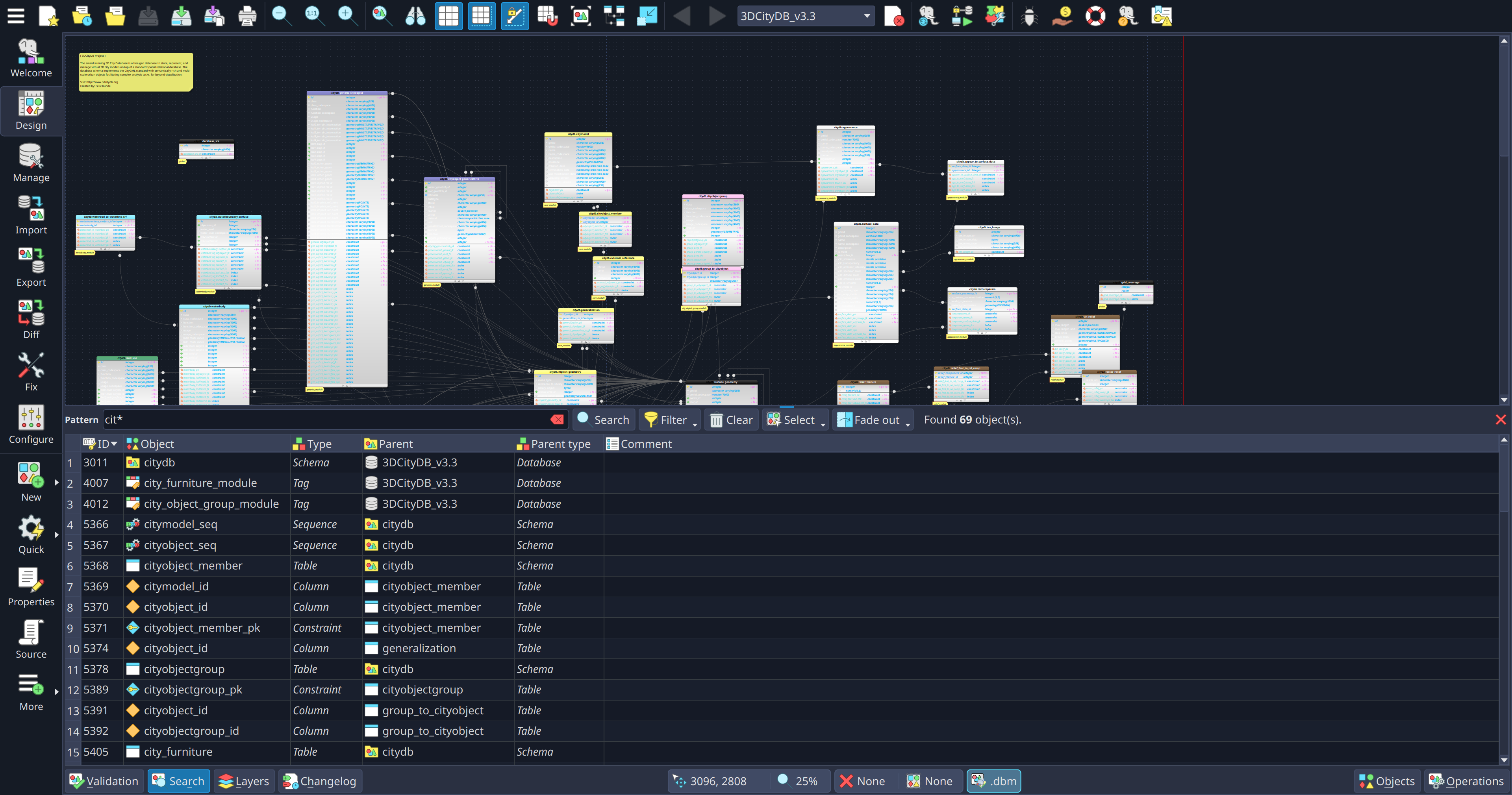Click the donate hand with coin icon
This screenshot has height=795, width=1512.
click(1062, 16)
